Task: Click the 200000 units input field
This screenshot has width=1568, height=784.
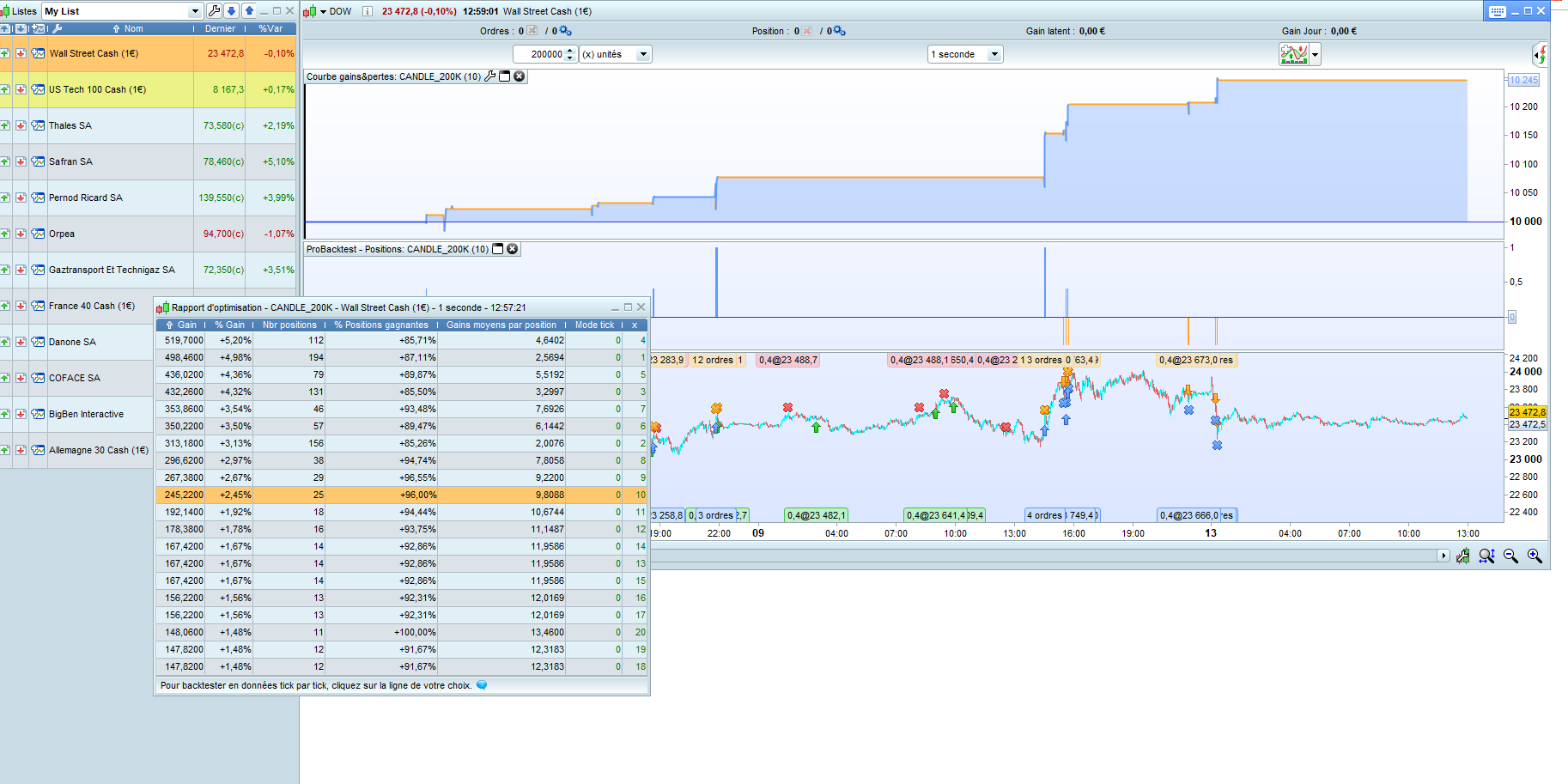Action: [x=539, y=54]
